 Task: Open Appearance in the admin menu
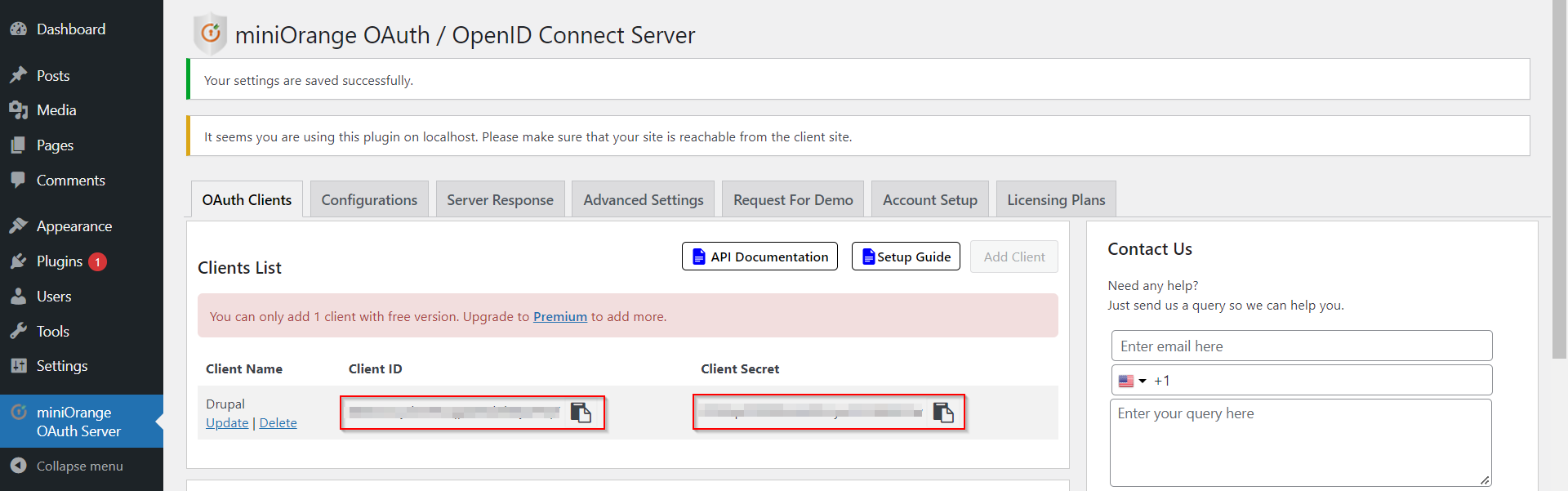coord(74,226)
